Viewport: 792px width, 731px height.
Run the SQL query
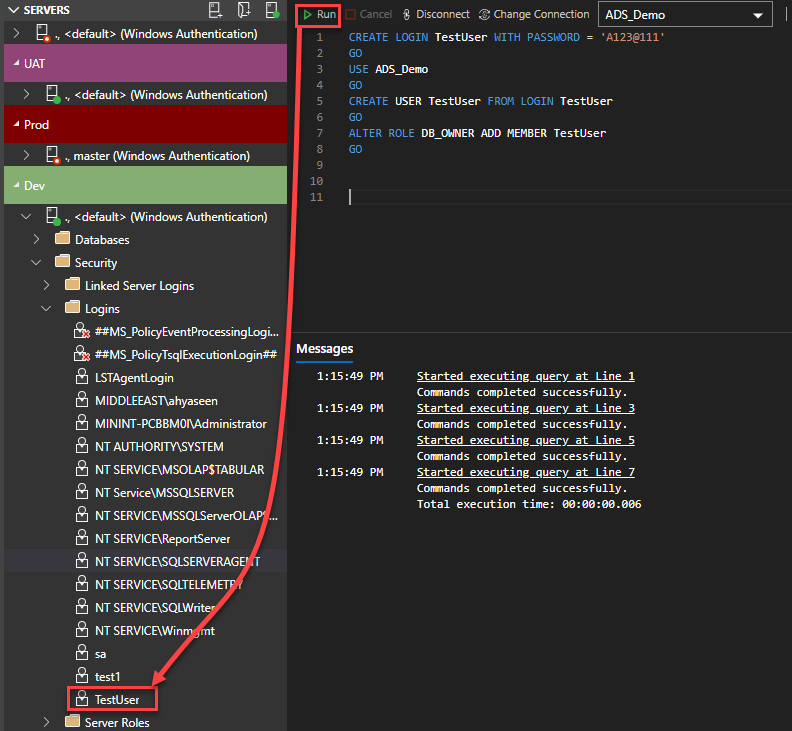click(x=319, y=15)
